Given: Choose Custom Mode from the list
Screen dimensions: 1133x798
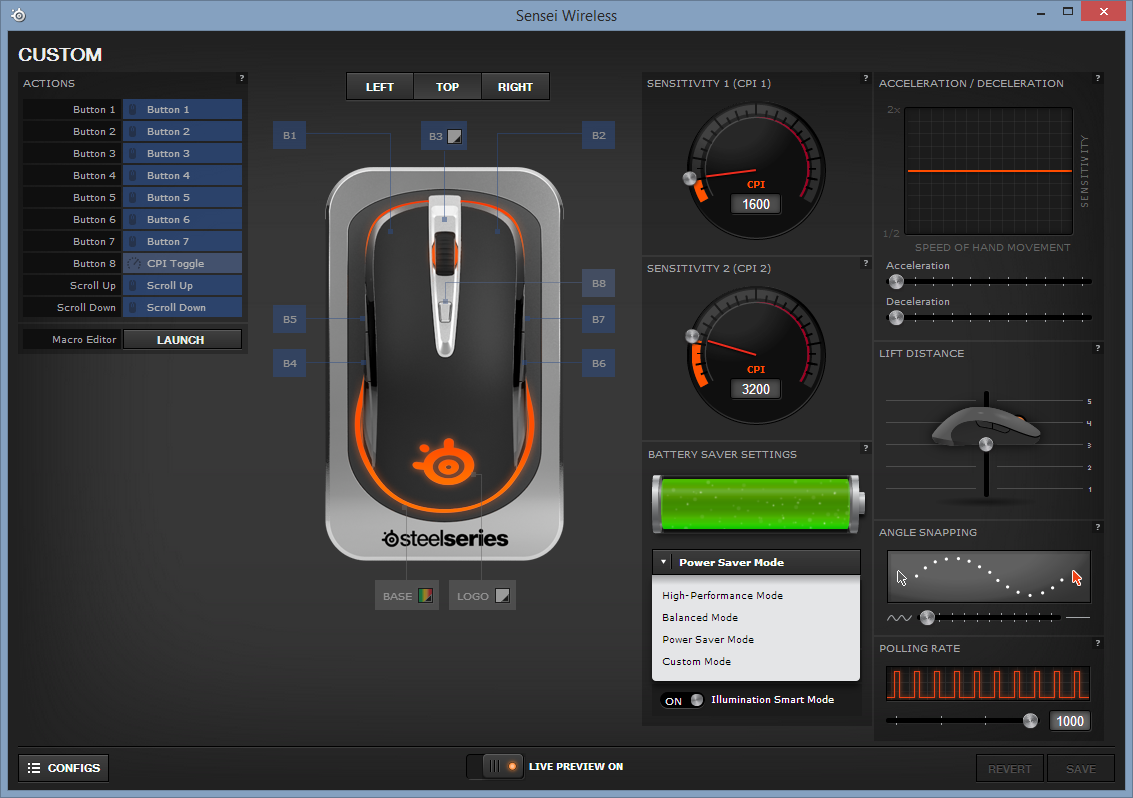Looking at the screenshot, I should pyautogui.click(x=697, y=662).
